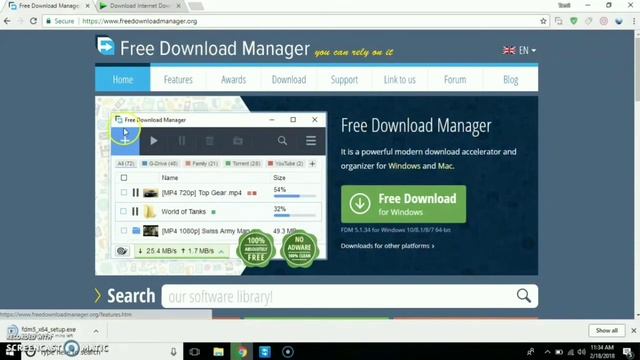
Task: Click the open folder icon in FDM preview toolbar
Action: 238,141
